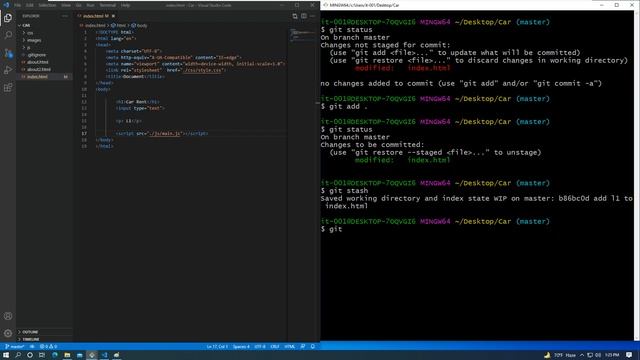Click CRLF end-of-line setting
This screenshot has width=640, height=360.
275,347
